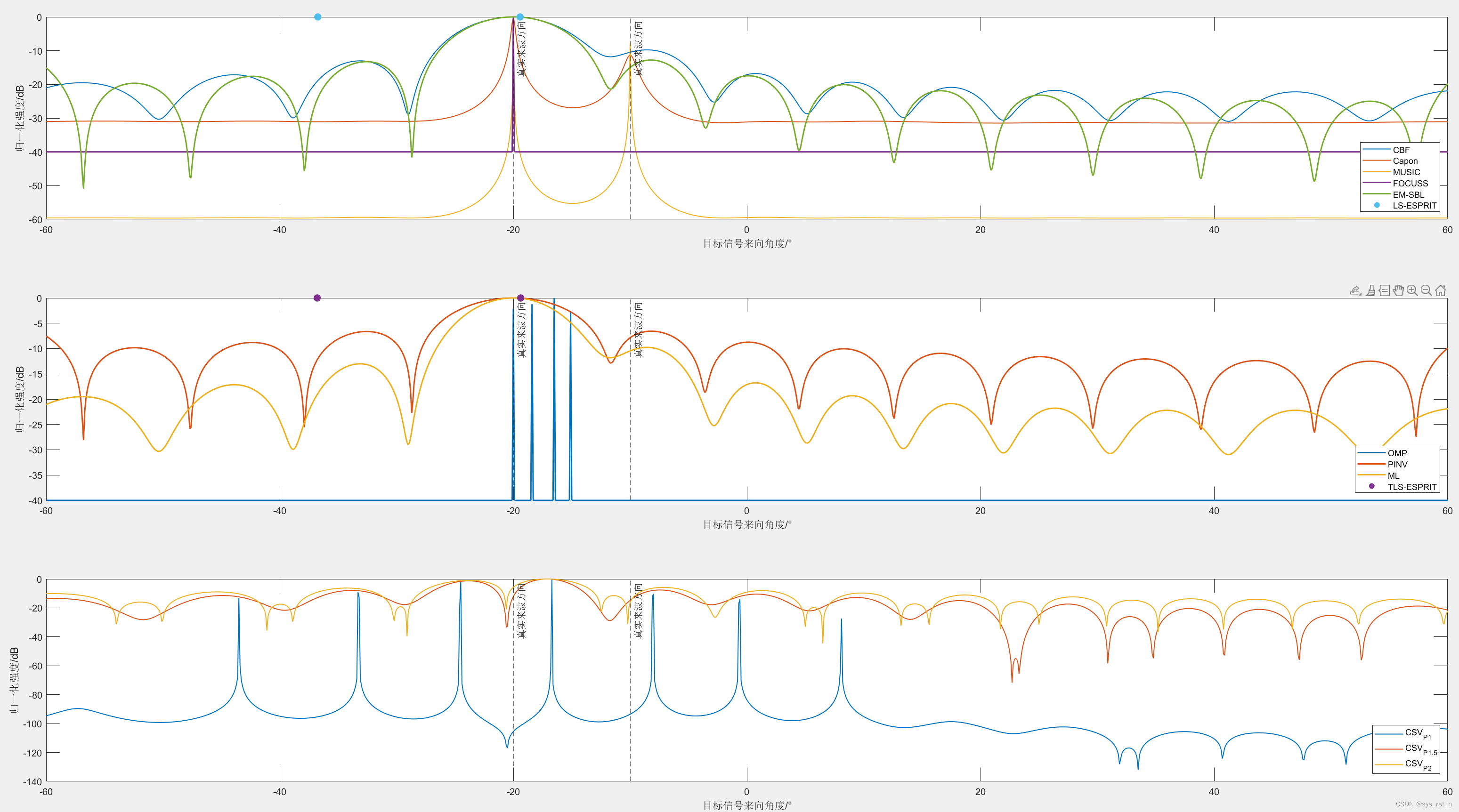Click the MUSIC legend entry

pyautogui.click(x=1406, y=172)
